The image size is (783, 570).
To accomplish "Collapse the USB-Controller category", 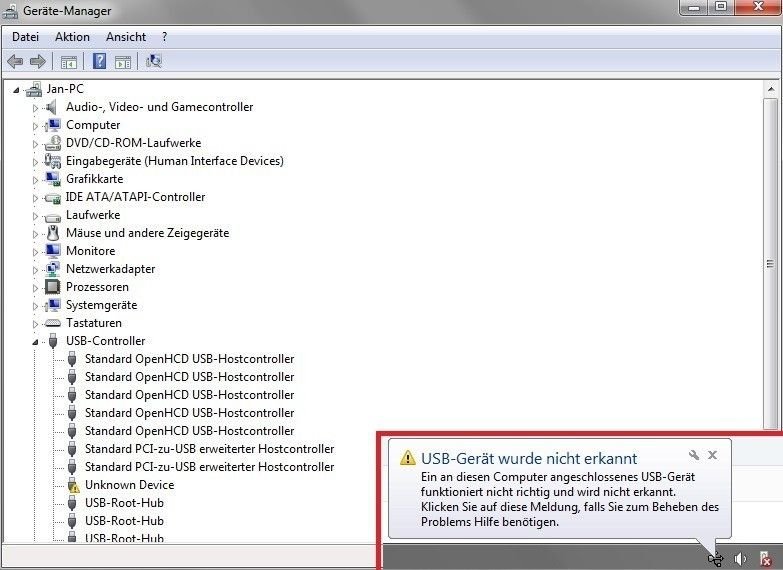I will 35,342.
